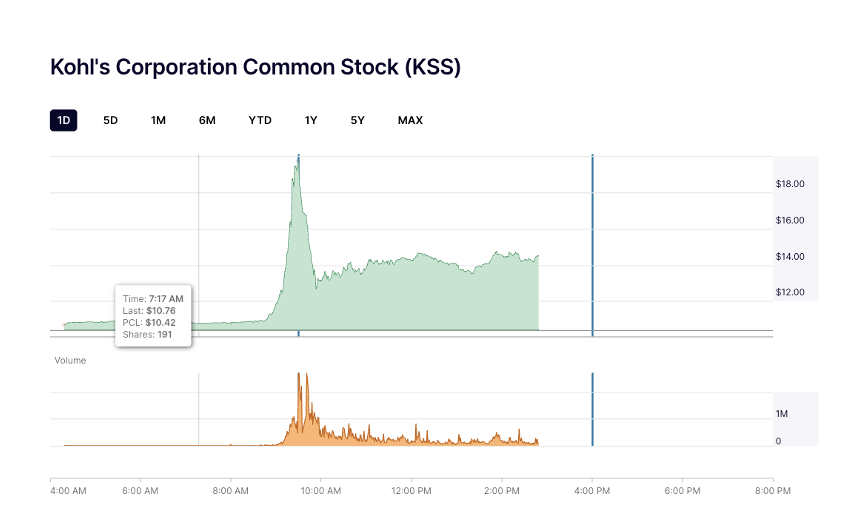
Task: Click the $18.00 price axis label
Action: click(x=790, y=184)
